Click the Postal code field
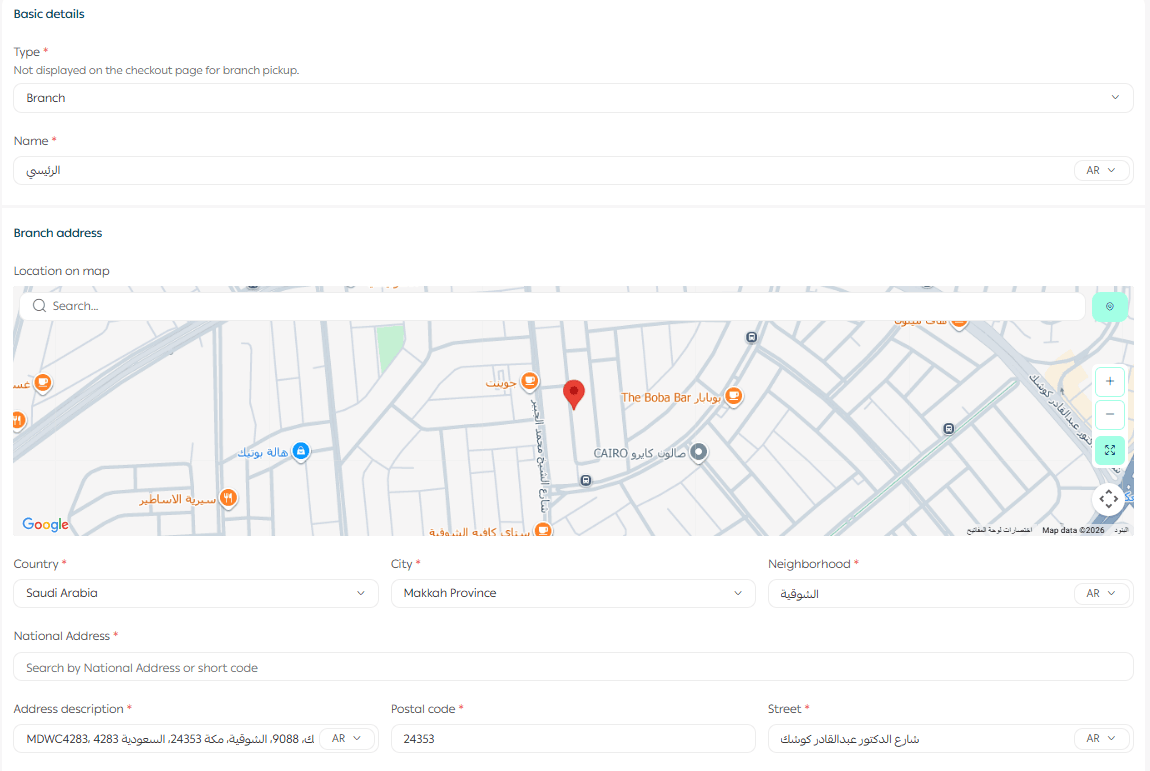Image resolution: width=1150 pixels, height=771 pixels. tap(572, 739)
